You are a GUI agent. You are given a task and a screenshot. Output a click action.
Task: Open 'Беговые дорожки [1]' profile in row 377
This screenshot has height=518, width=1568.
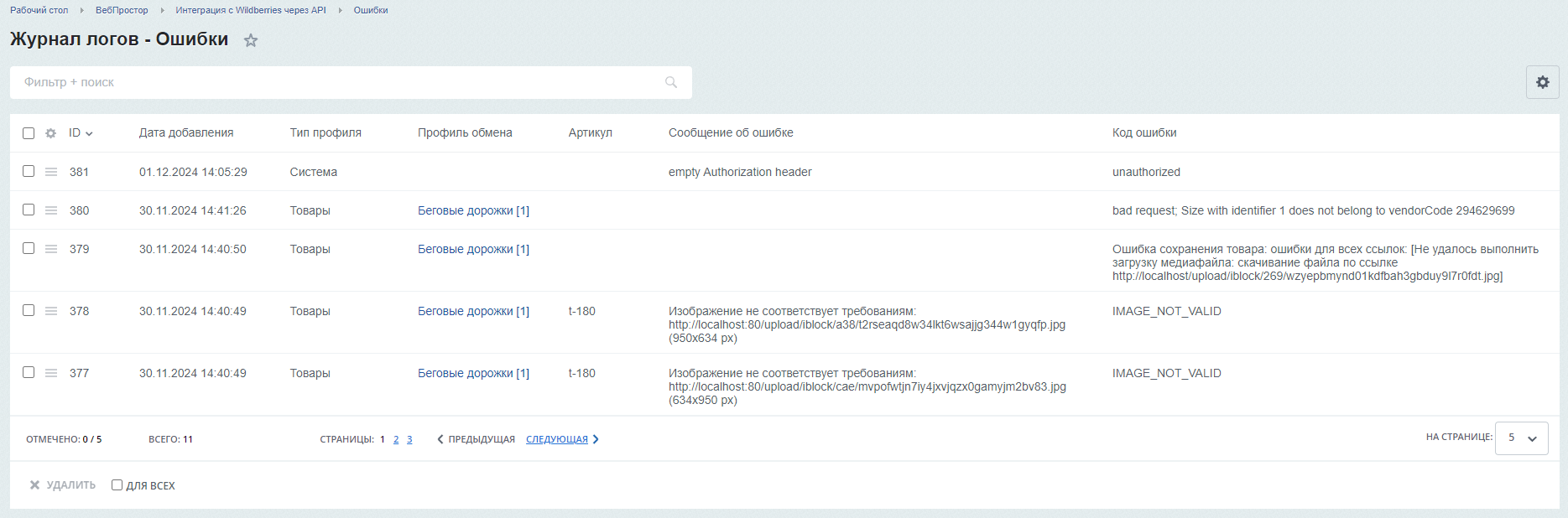click(473, 373)
